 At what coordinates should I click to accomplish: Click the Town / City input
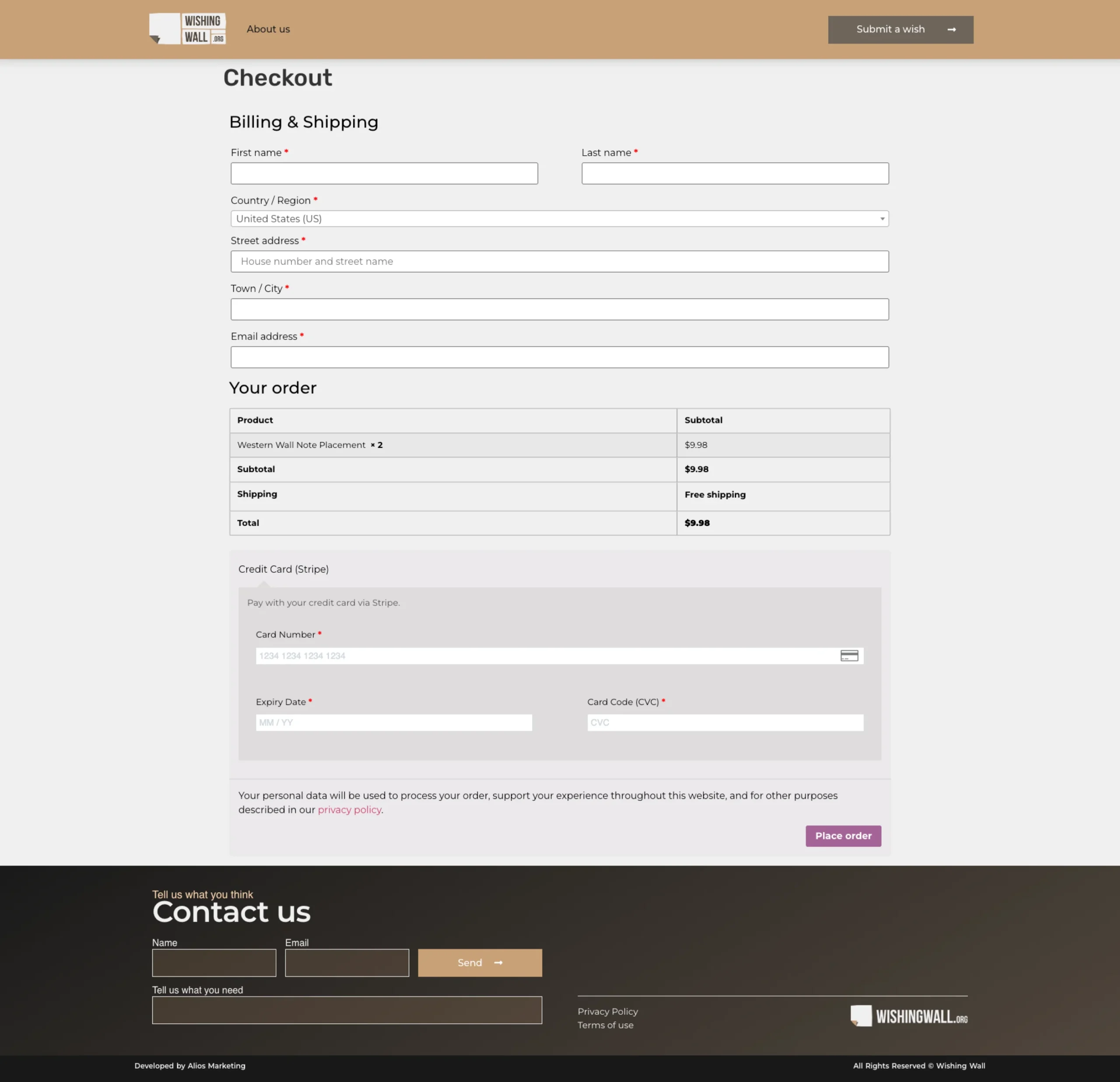click(x=560, y=309)
